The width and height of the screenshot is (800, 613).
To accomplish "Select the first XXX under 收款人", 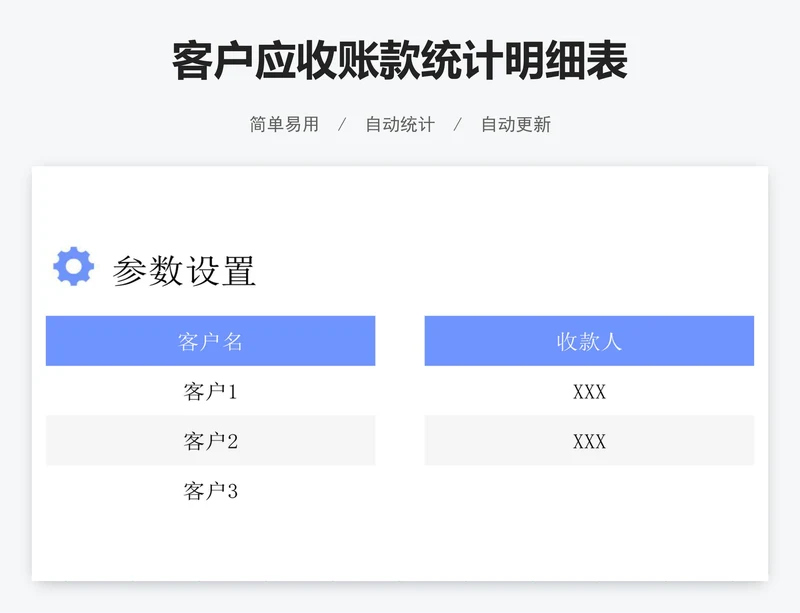I will (x=589, y=391).
